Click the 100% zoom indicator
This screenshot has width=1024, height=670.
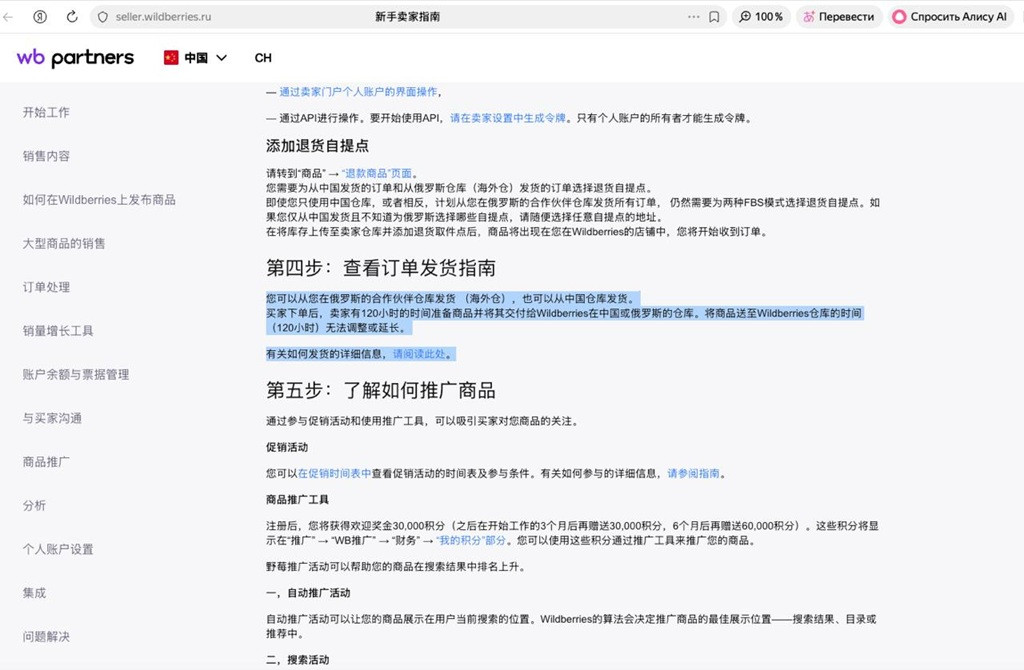pos(761,17)
